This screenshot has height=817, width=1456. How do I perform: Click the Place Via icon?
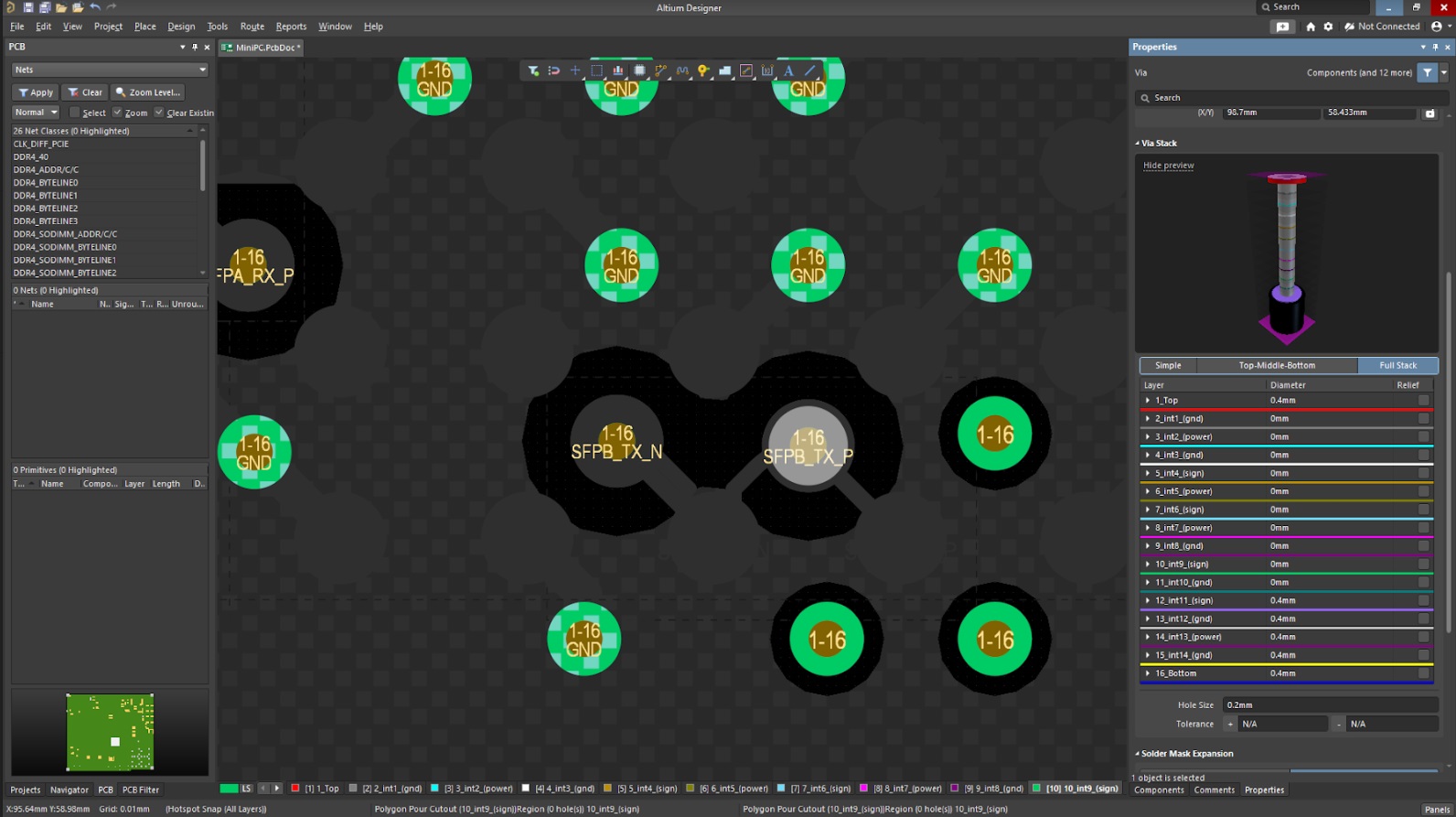[x=703, y=70]
